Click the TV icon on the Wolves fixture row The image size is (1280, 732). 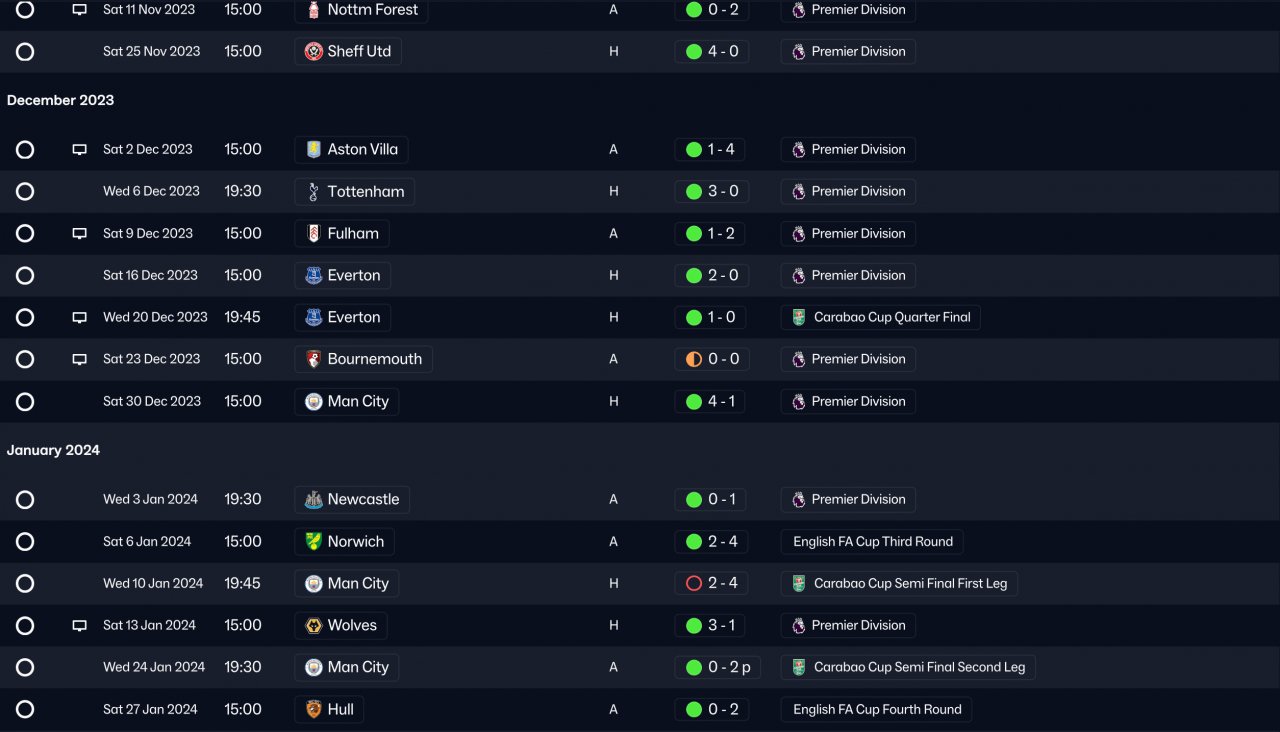coord(79,626)
